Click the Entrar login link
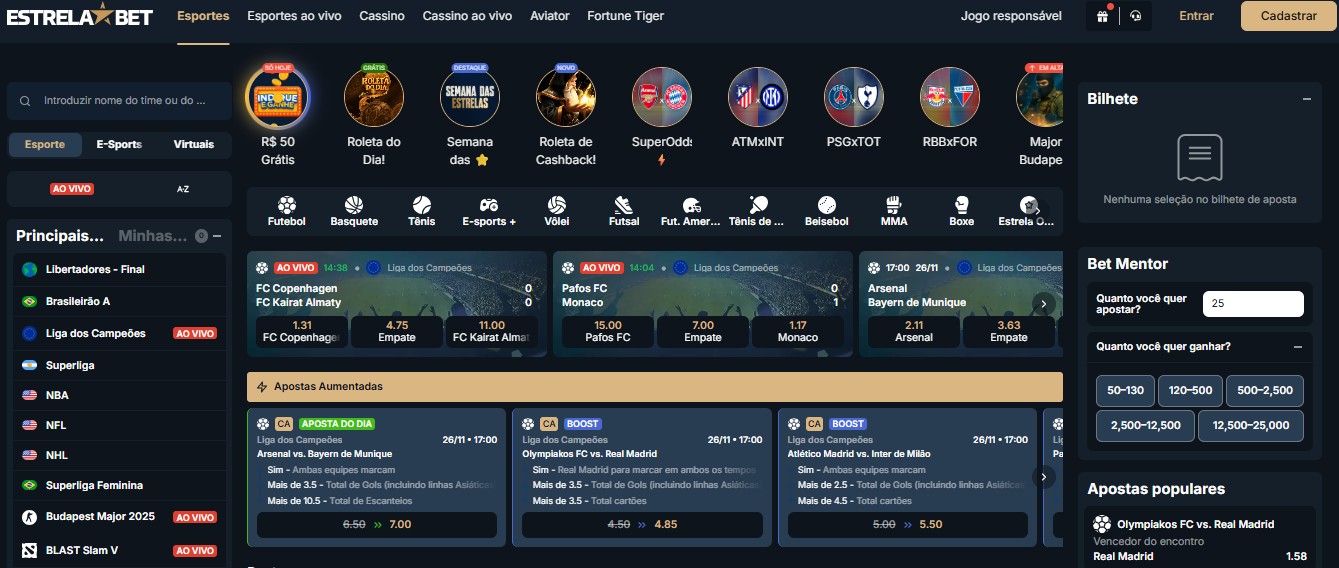 point(1197,16)
